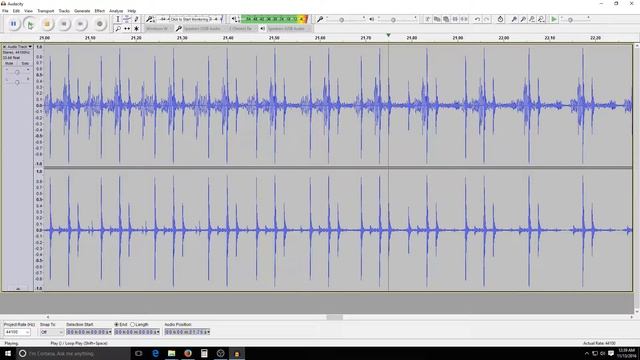Open the Project Rate dropdown

point(17,332)
